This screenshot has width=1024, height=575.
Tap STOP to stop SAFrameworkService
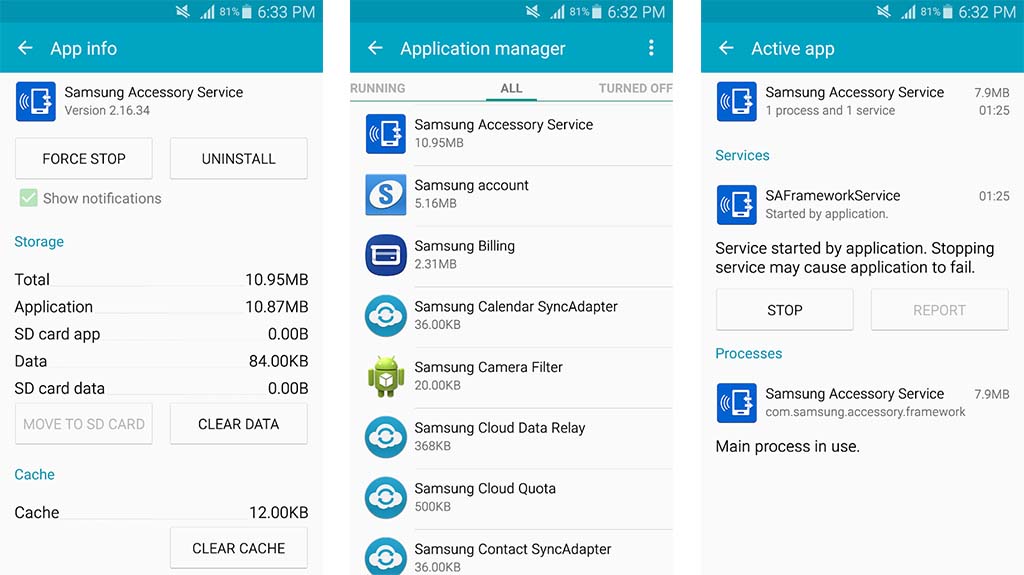click(784, 310)
